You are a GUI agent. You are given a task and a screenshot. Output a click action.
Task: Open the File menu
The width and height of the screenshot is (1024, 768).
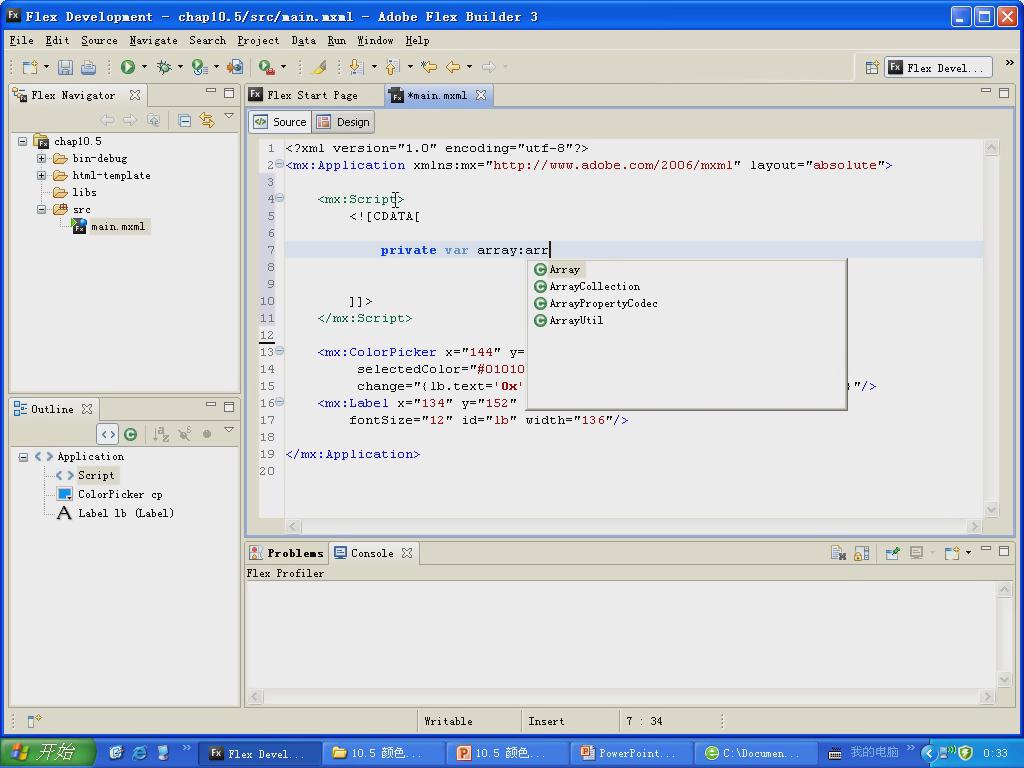click(x=22, y=40)
